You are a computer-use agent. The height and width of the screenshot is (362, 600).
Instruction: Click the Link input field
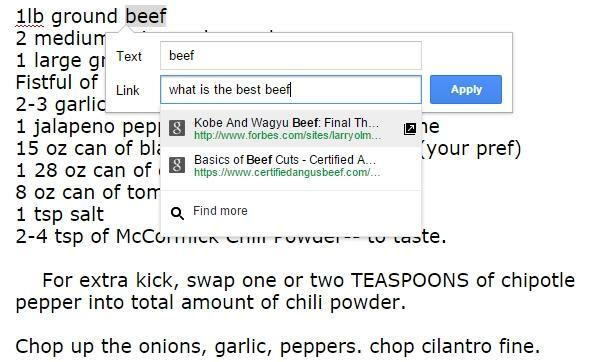pos(291,90)
